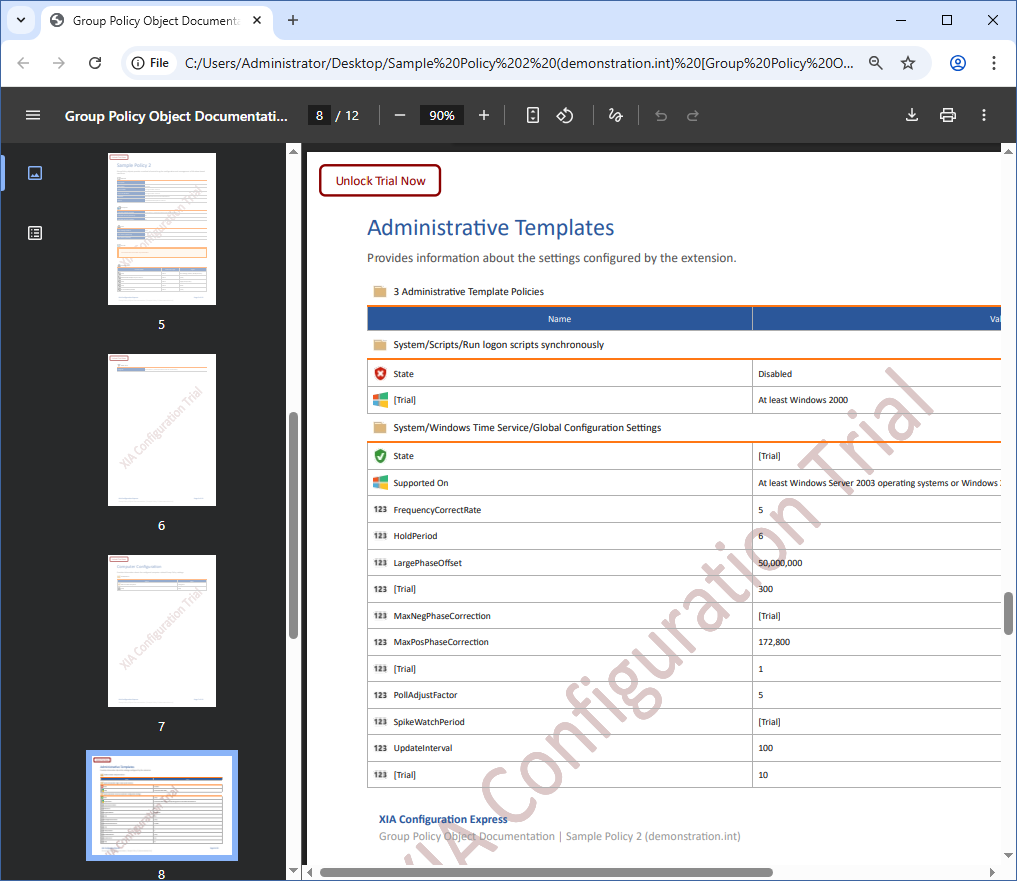Open page 5 thumbnail
This screenshot has width=1017, height=881.
tap(162, 229)
